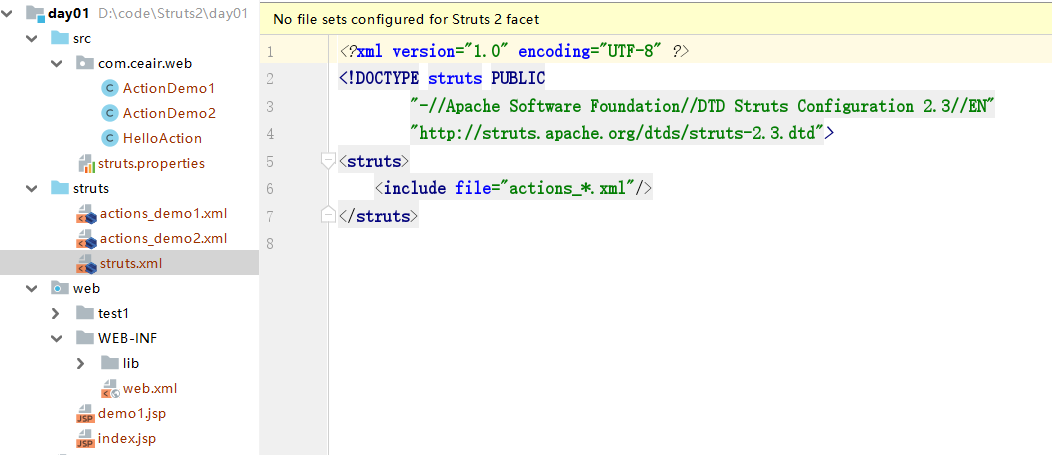Collapse the web folder chevron
This screenshot has height=455, width=1052.
(x=32, y=289)
